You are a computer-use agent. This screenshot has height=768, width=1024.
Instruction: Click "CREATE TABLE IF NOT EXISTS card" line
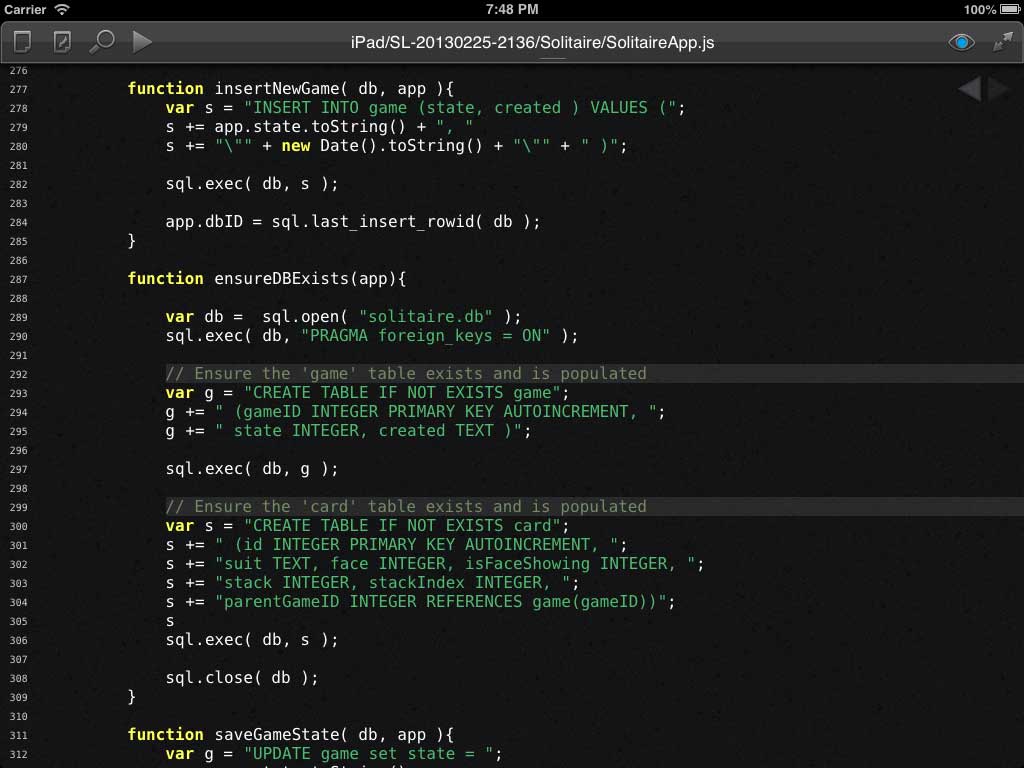367,526
